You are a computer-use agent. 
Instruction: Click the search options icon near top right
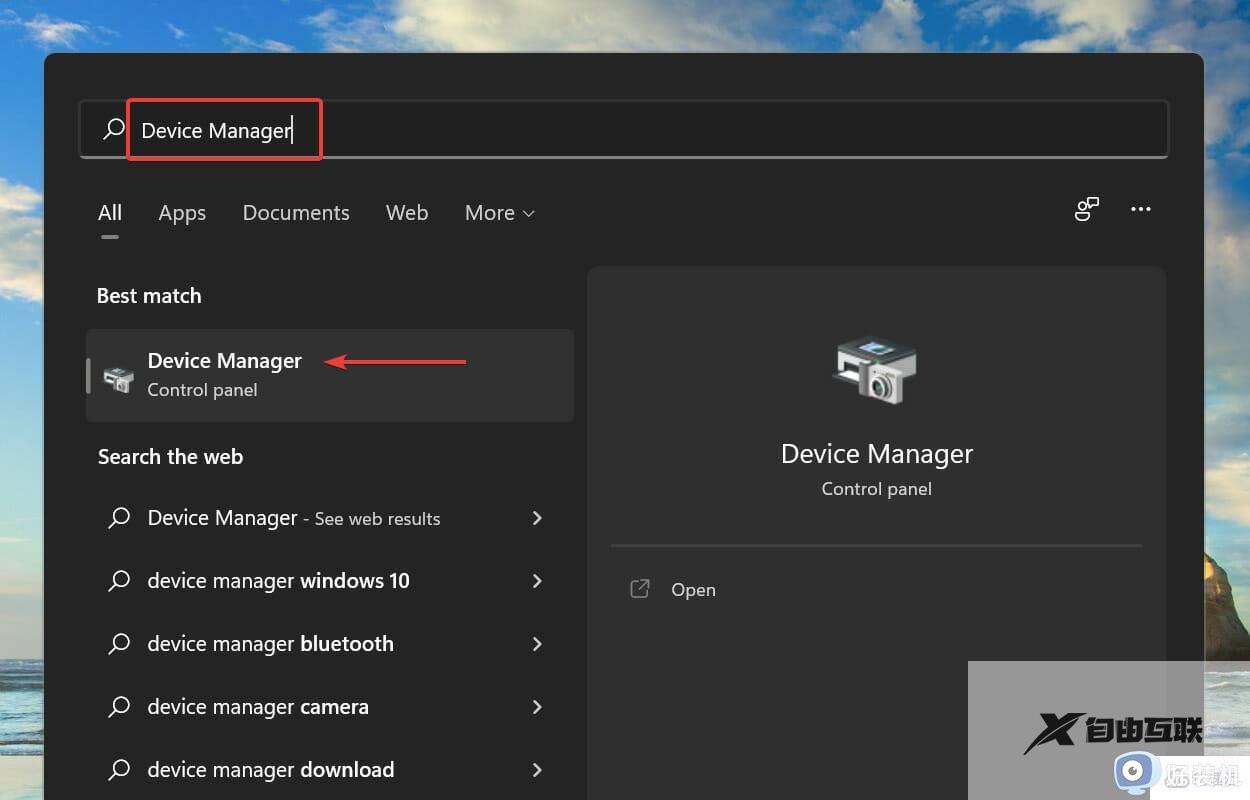1087,210
